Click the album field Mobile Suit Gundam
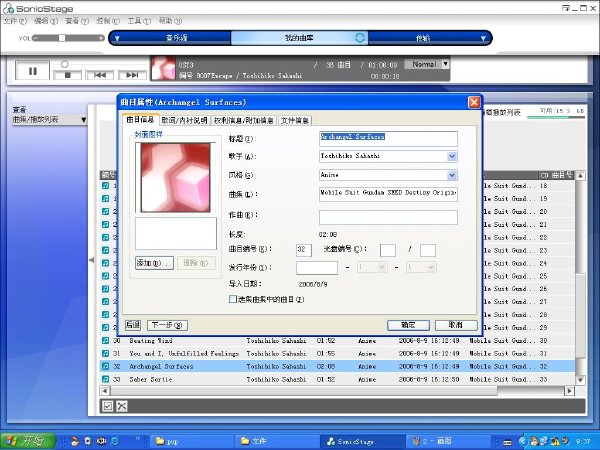The image size is (600, 450). point(388,194)
